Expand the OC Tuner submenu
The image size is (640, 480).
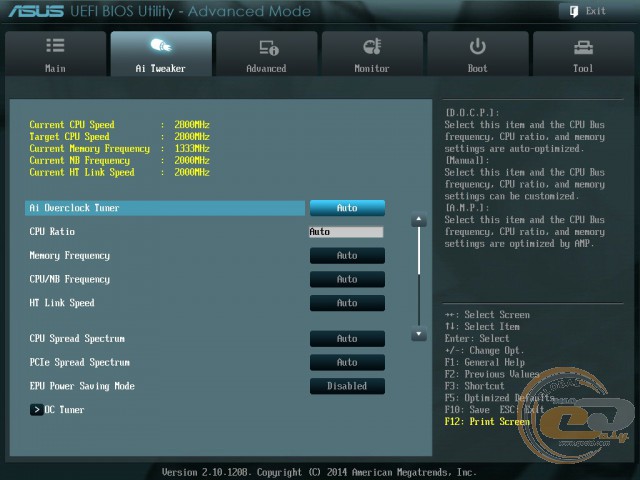point(57,409)
